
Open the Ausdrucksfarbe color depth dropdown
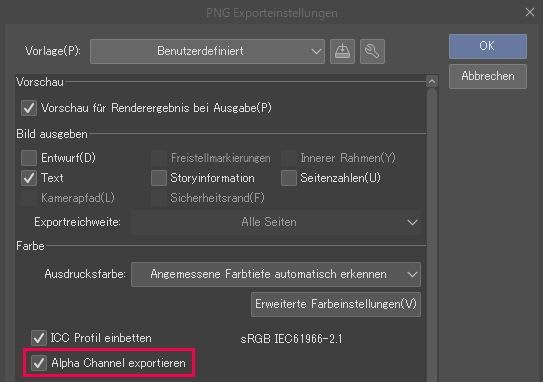tap(276, 274)
